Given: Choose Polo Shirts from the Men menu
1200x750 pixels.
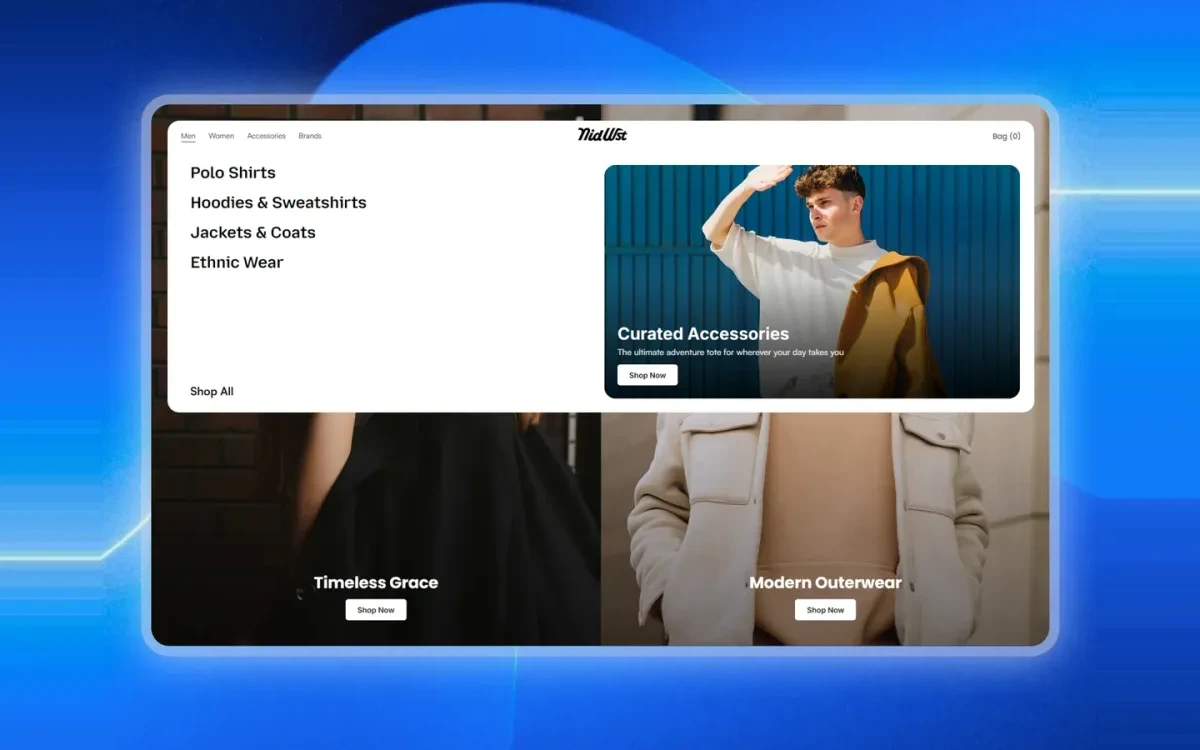Looking at the screenshot, I should tap(233, 173).
